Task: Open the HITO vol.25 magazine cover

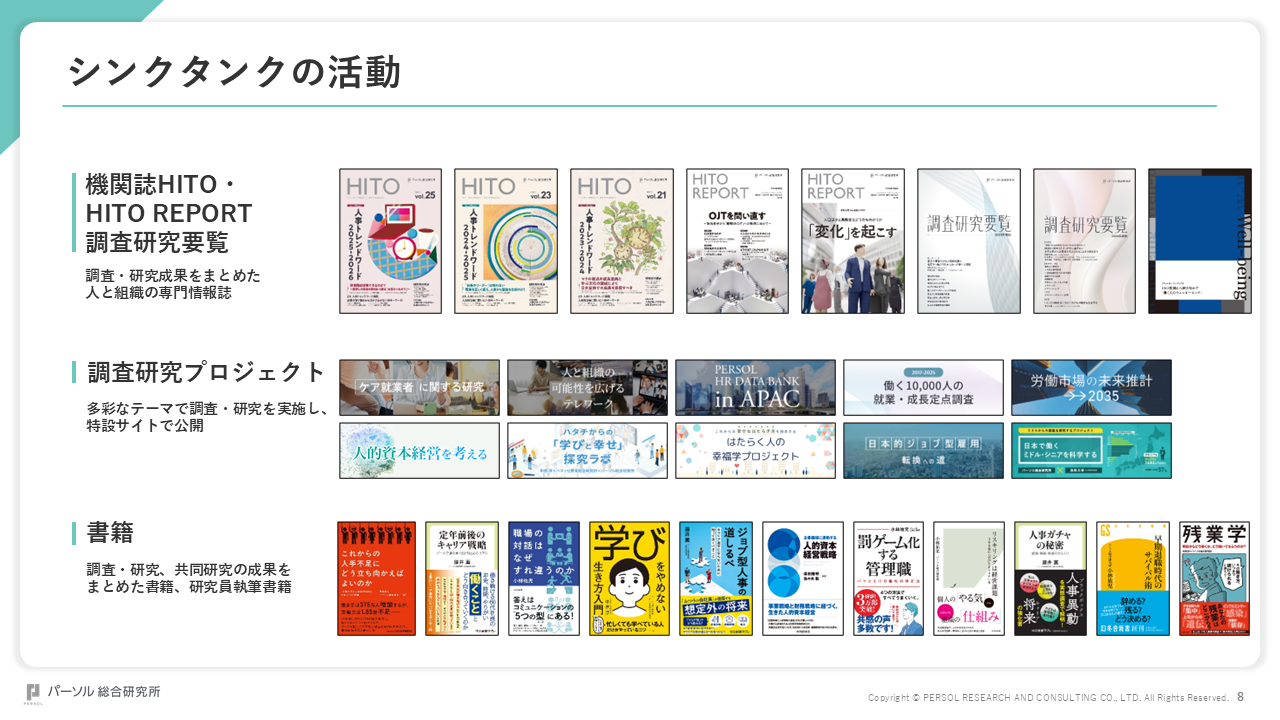Action: (x=390, y=241)
